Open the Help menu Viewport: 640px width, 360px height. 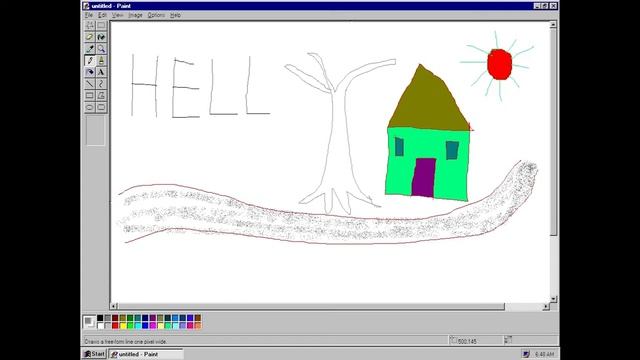tap(175, 15)
